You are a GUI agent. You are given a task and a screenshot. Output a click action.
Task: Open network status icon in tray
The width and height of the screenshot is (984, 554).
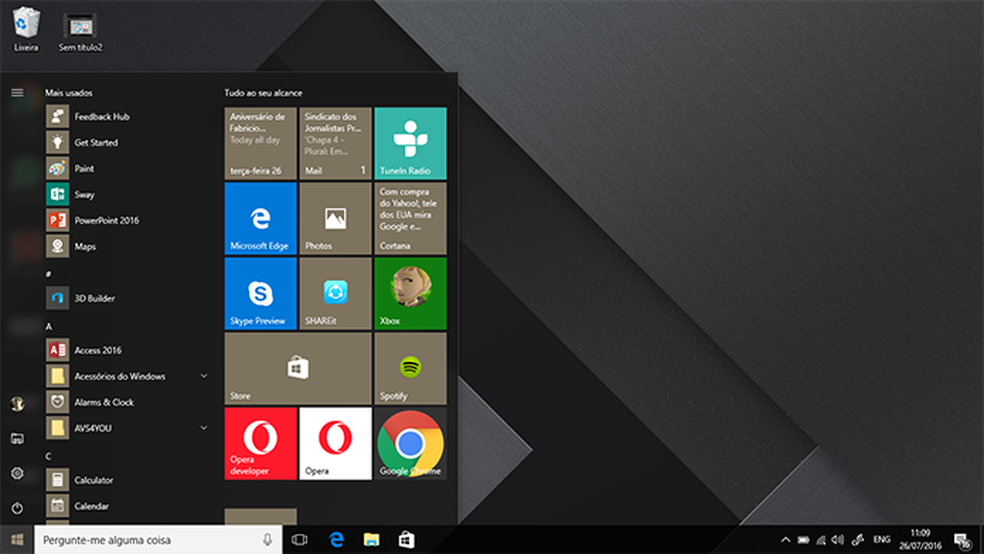821,540
